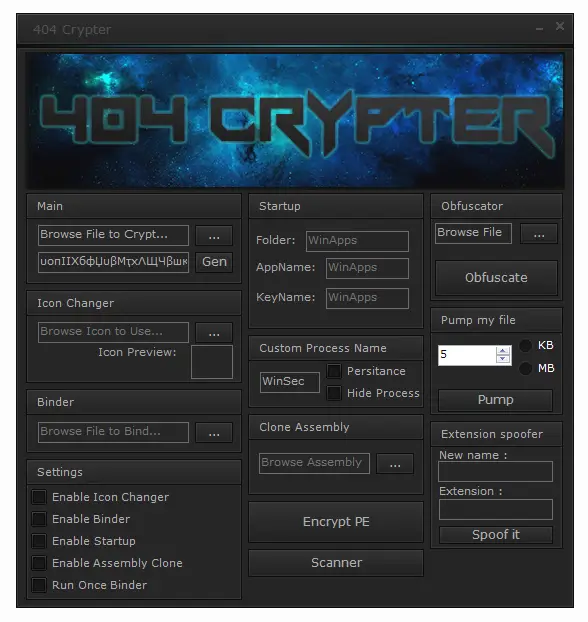Open the Binder file browse button
The image size is (588, 622).
click(214, 432)
